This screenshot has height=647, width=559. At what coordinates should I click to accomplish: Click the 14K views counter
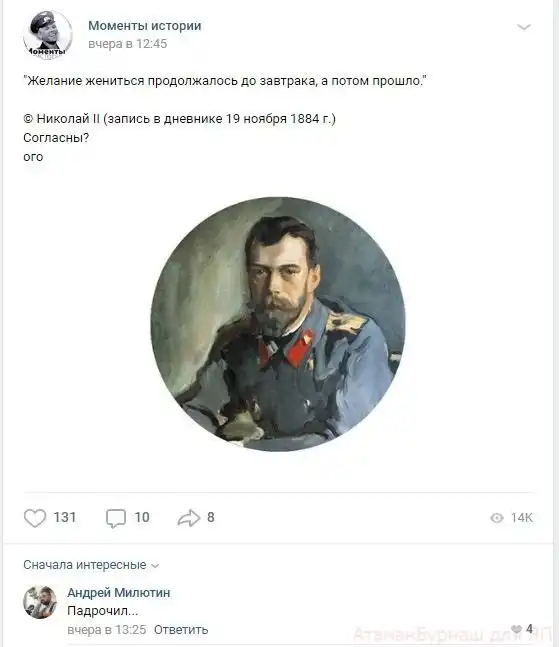522,518
